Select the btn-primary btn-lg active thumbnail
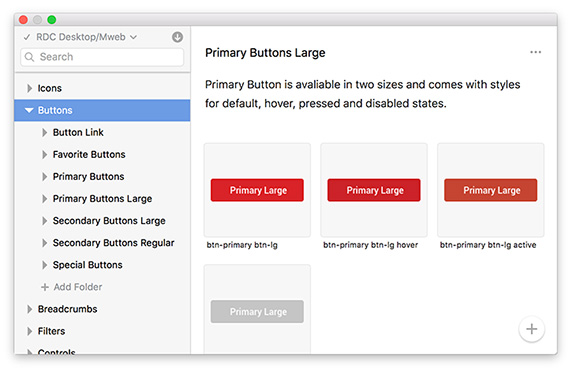Image resolution: width=576 pixels, height=381 pixels. (x=490, y=190)
